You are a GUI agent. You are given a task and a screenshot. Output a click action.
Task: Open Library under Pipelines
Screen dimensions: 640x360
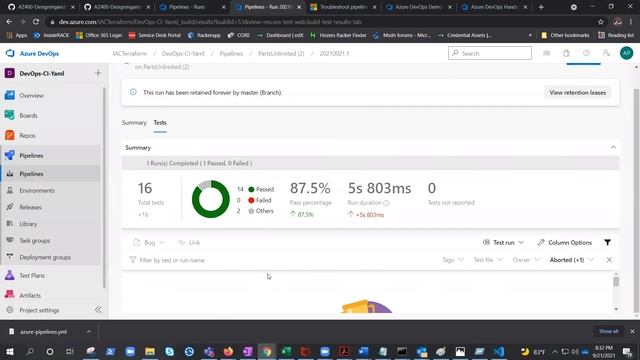28,224
